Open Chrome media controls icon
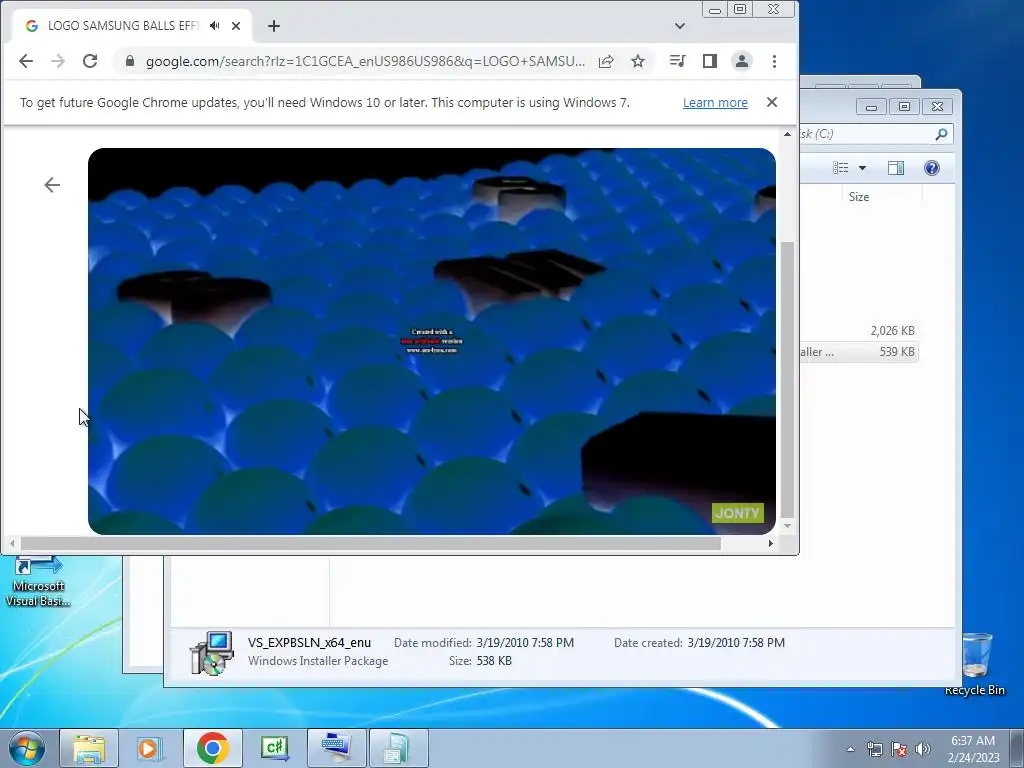This screenshot has width=1024, height=768. click(677, 61)
